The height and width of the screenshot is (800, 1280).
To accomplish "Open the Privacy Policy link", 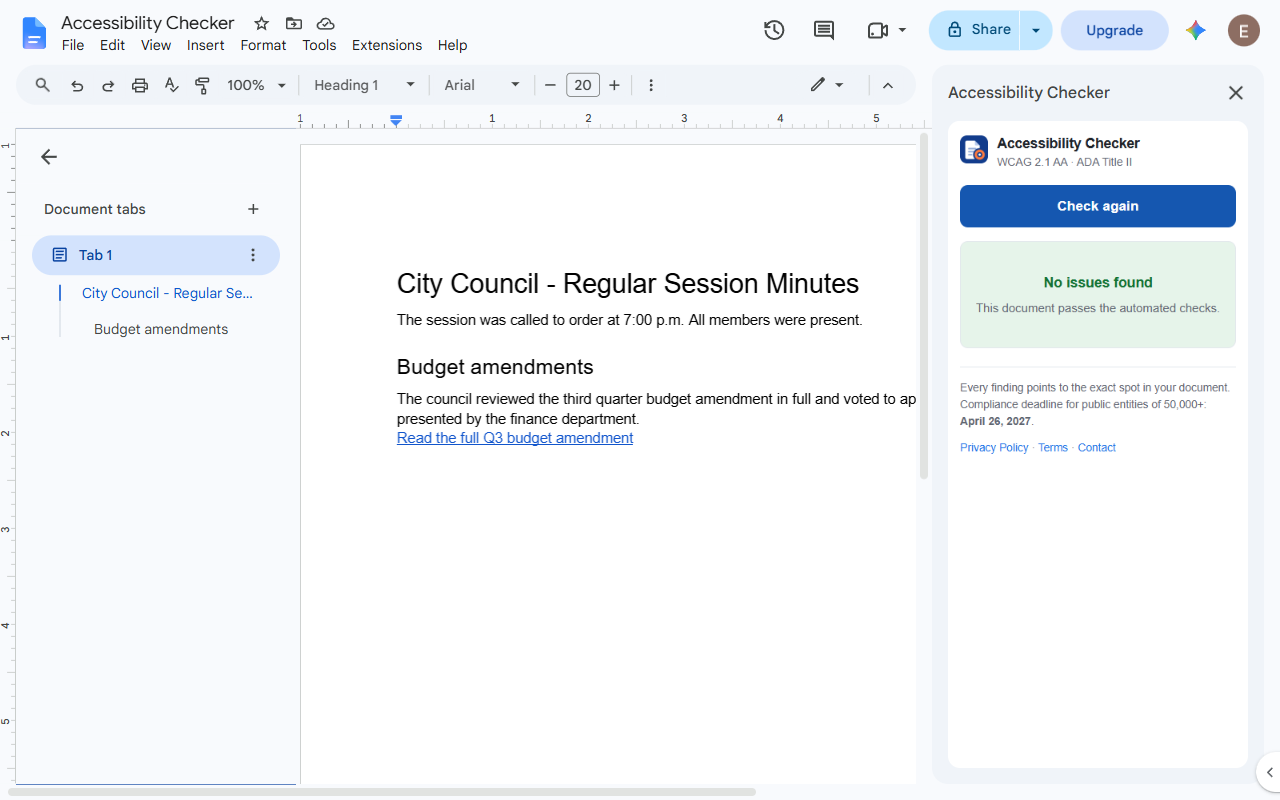I will click(x=994, y=448).
